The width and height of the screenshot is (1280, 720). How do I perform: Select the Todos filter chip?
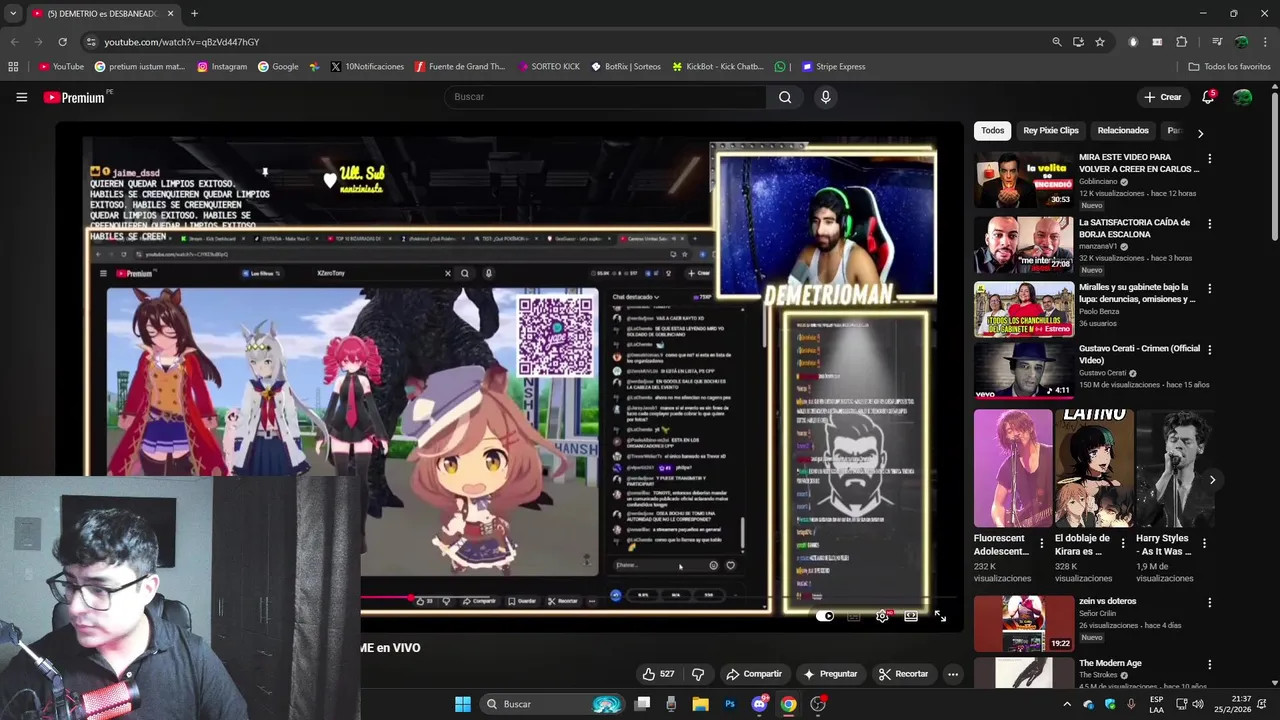click(992, 131)
